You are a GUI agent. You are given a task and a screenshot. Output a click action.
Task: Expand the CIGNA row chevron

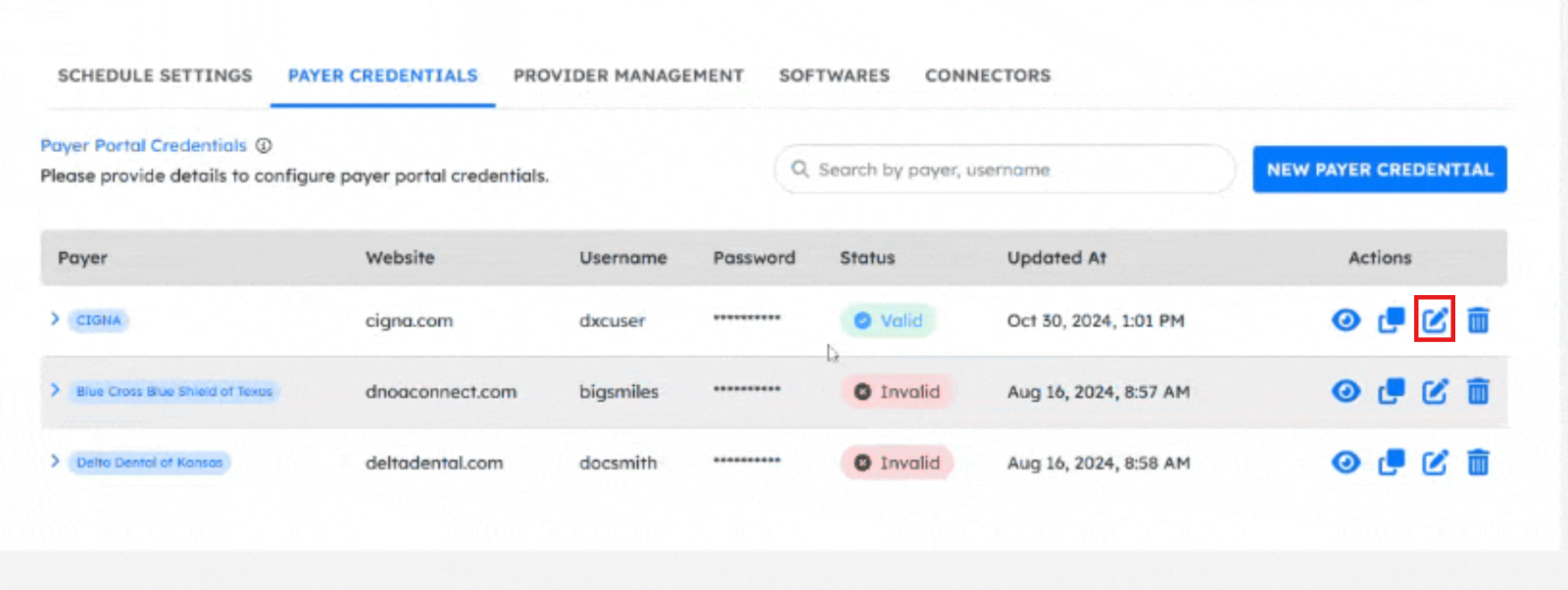(55, 319)
